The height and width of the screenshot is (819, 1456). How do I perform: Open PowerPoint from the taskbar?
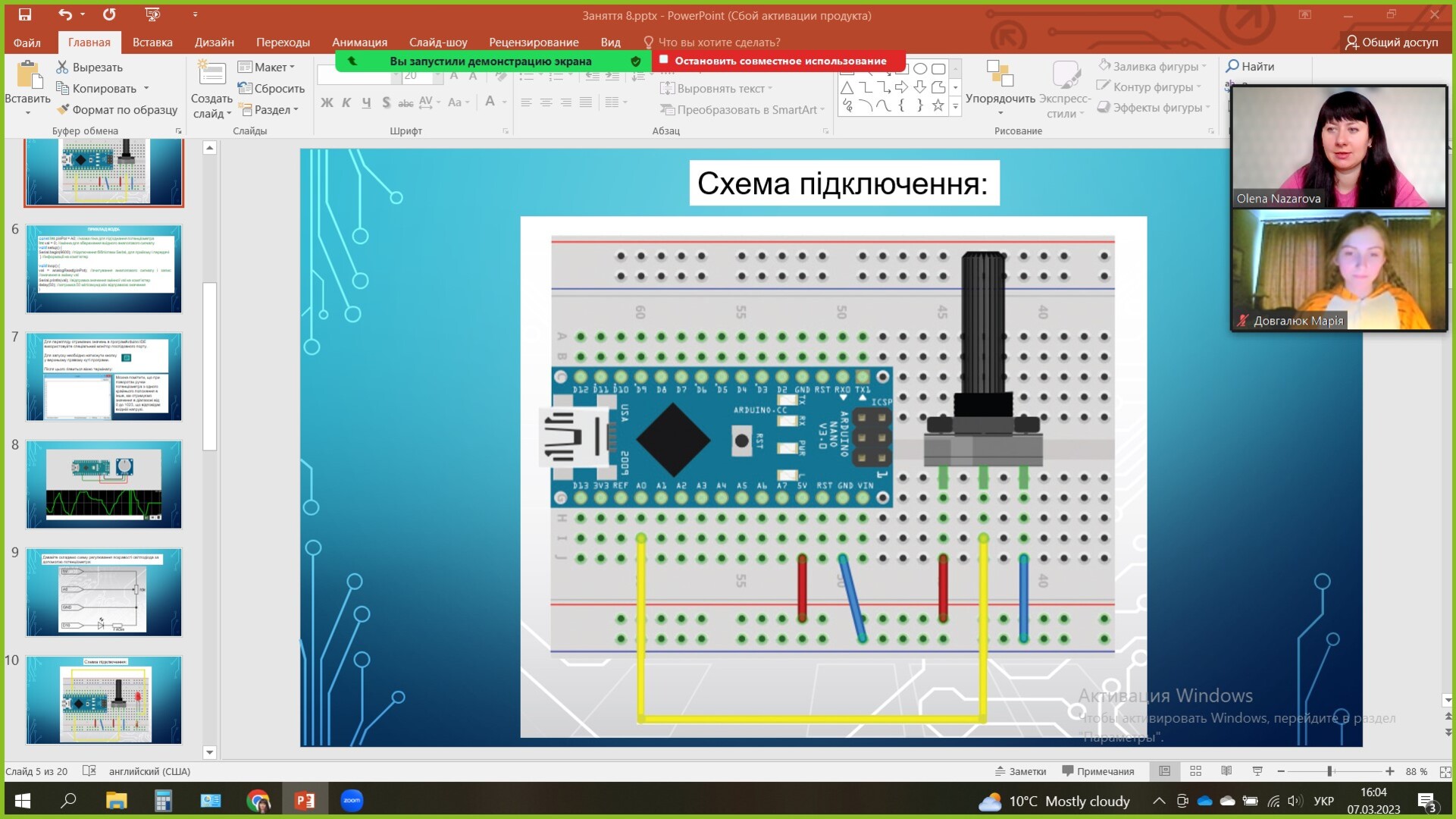click(x=305, y=800)
